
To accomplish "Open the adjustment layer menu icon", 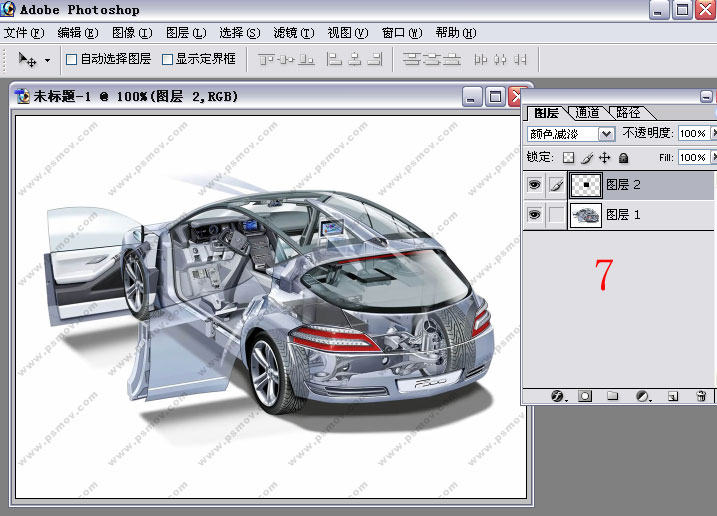I will point(642,396).
